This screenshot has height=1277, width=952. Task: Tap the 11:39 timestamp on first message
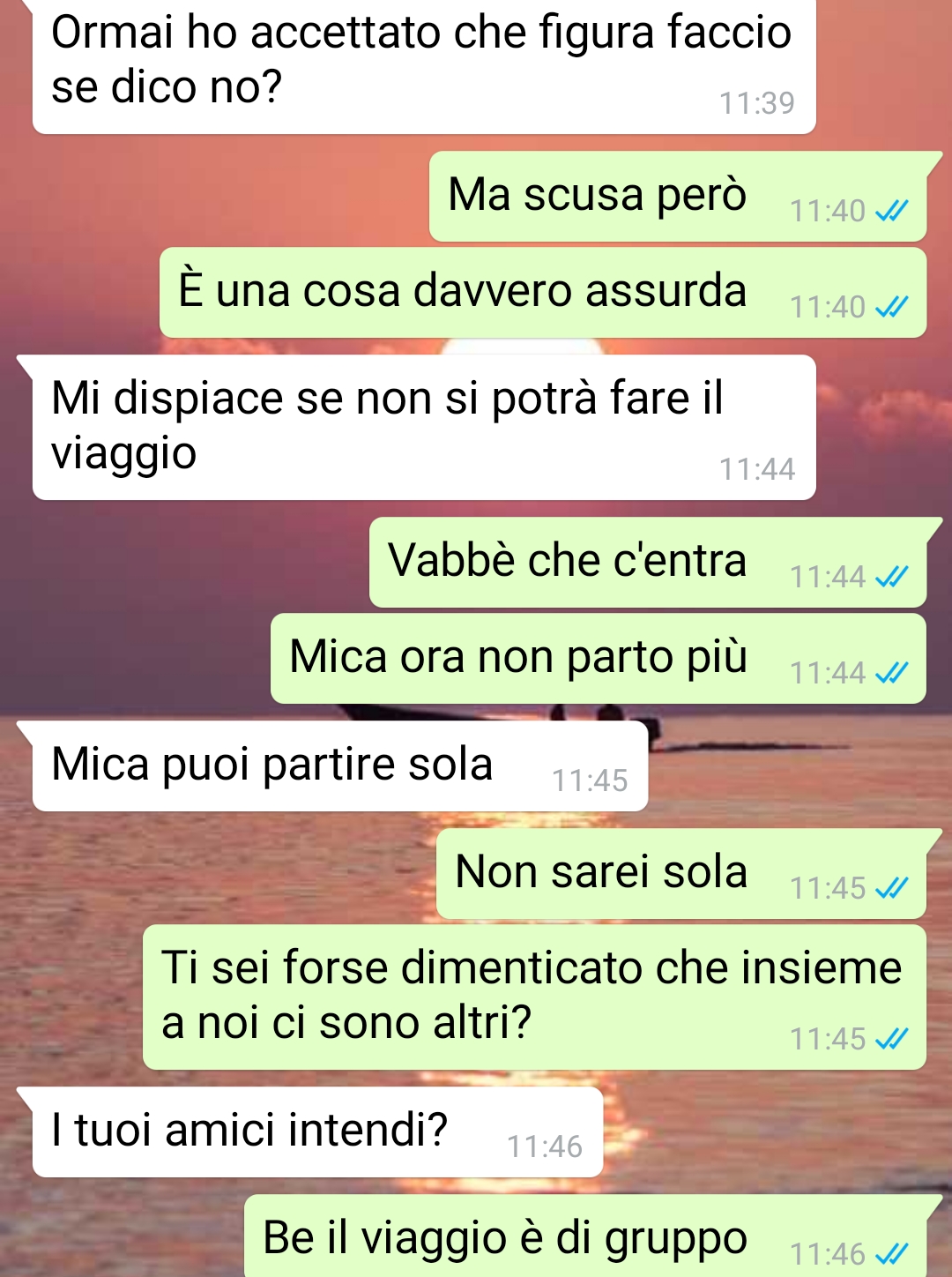point(757,103)
